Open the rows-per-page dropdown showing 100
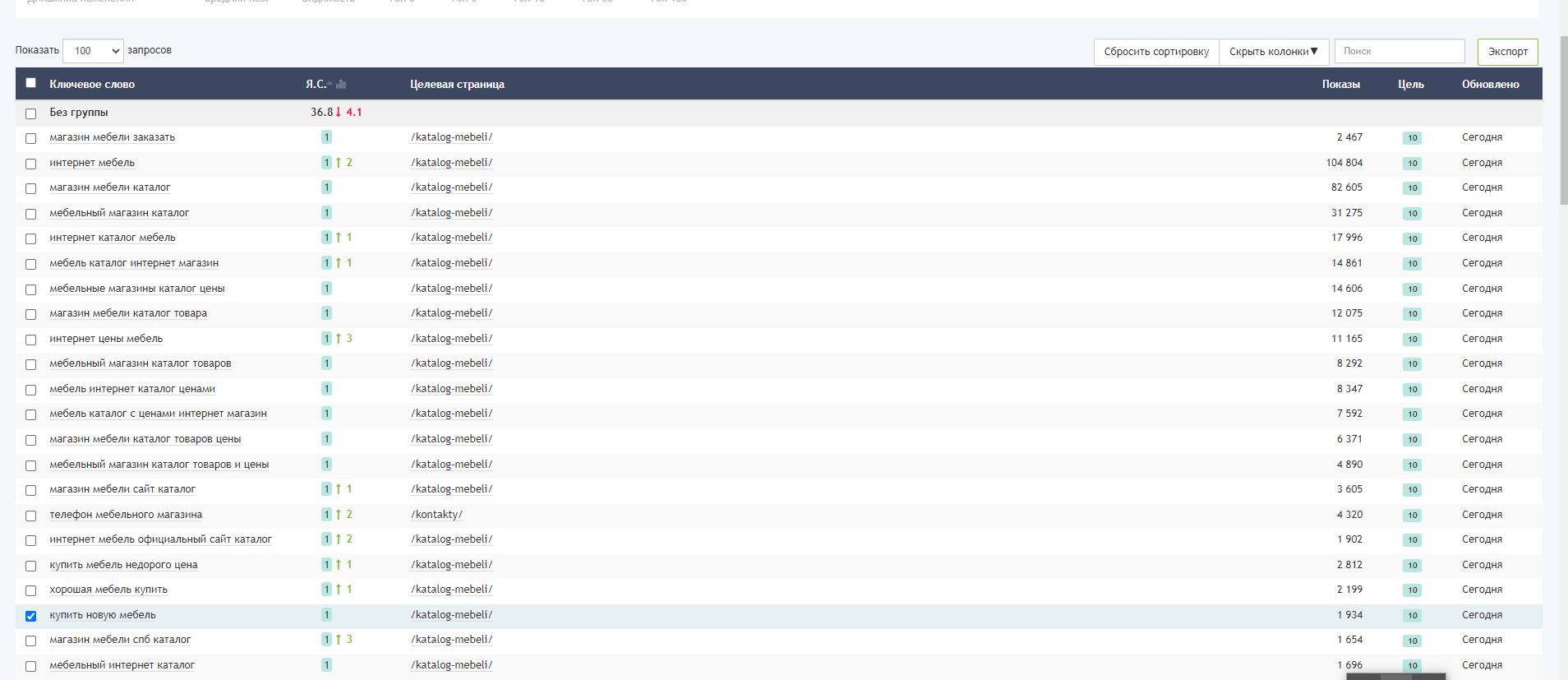 coord(93,51)
